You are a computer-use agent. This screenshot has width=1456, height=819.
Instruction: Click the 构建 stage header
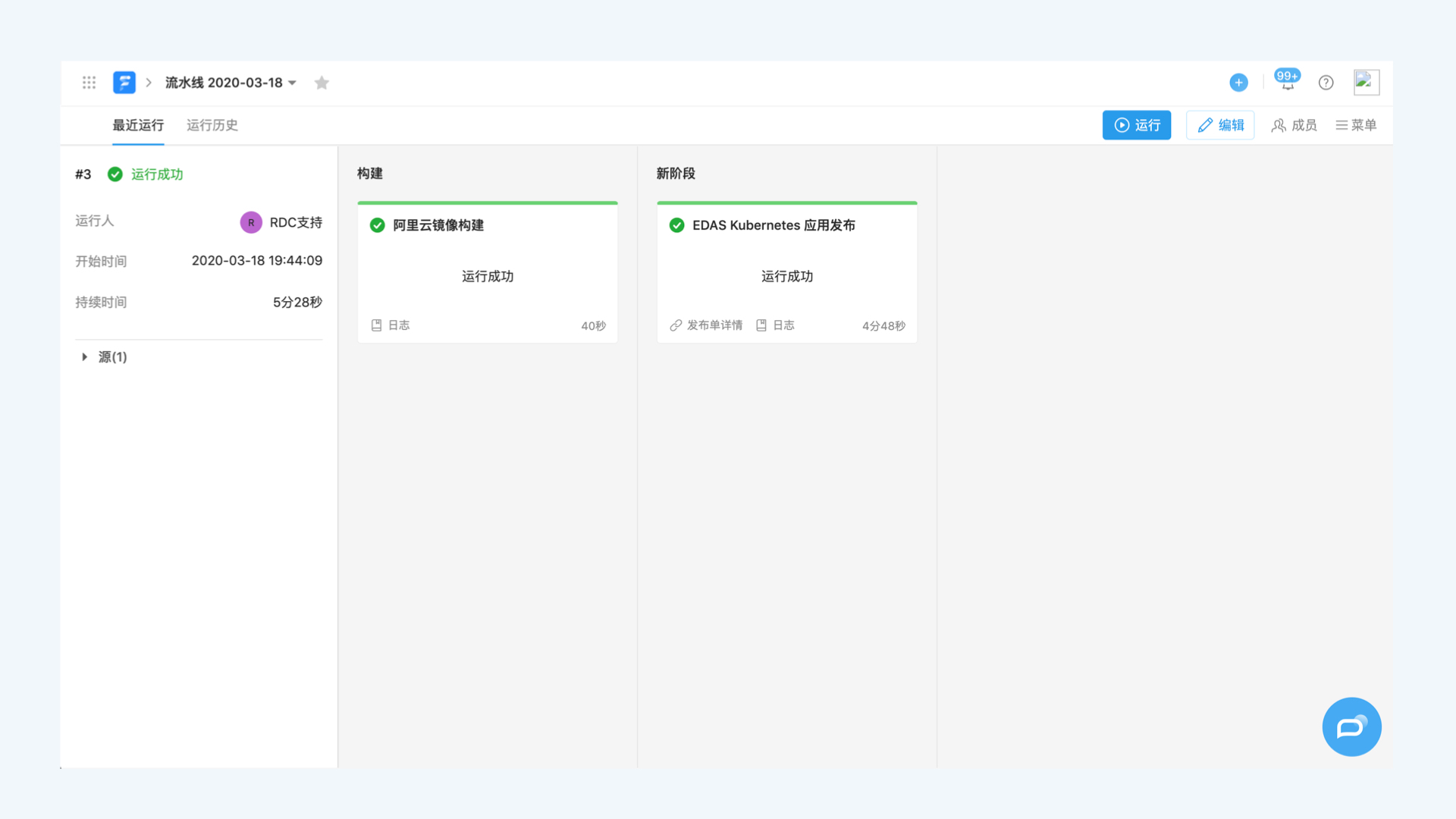370,174
